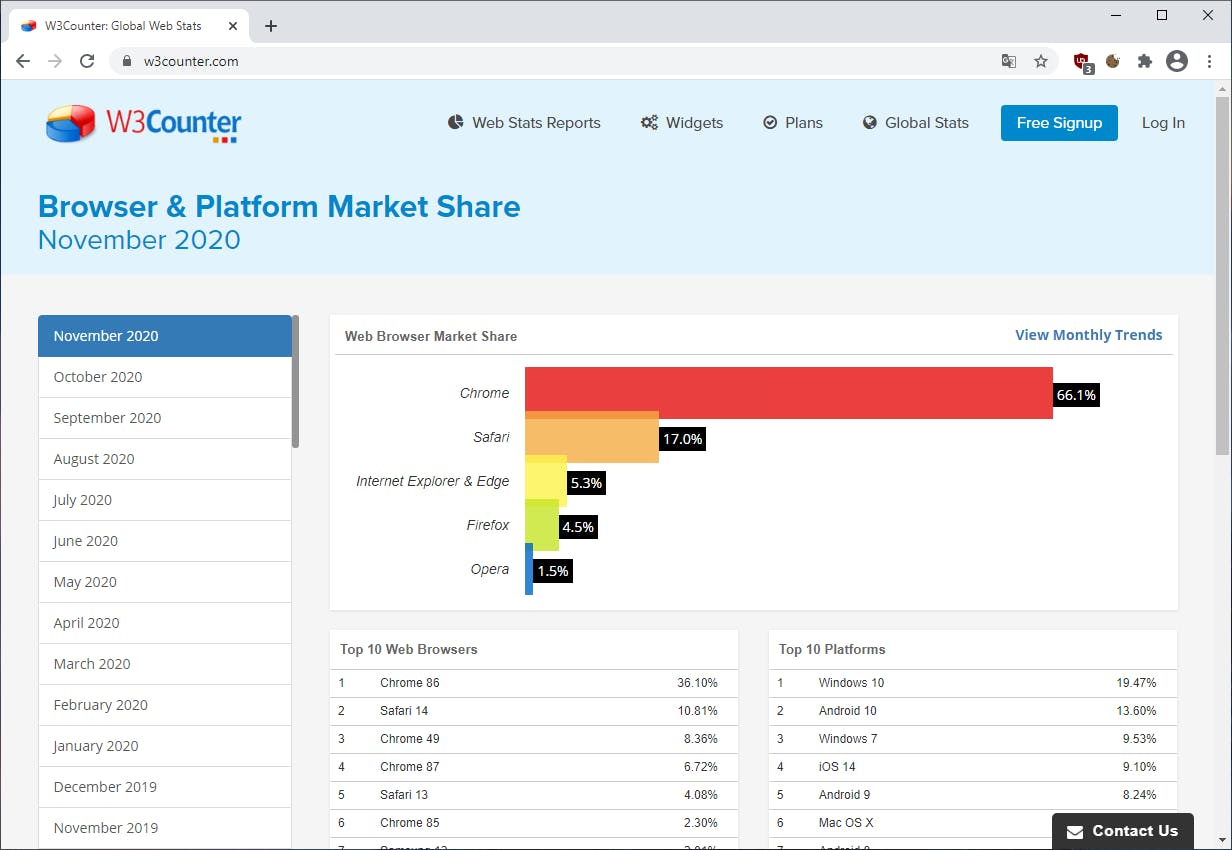Viewport: 1232px width, 850px height.
Task: Click the Safari 14 table row
Action: [534, 711]
